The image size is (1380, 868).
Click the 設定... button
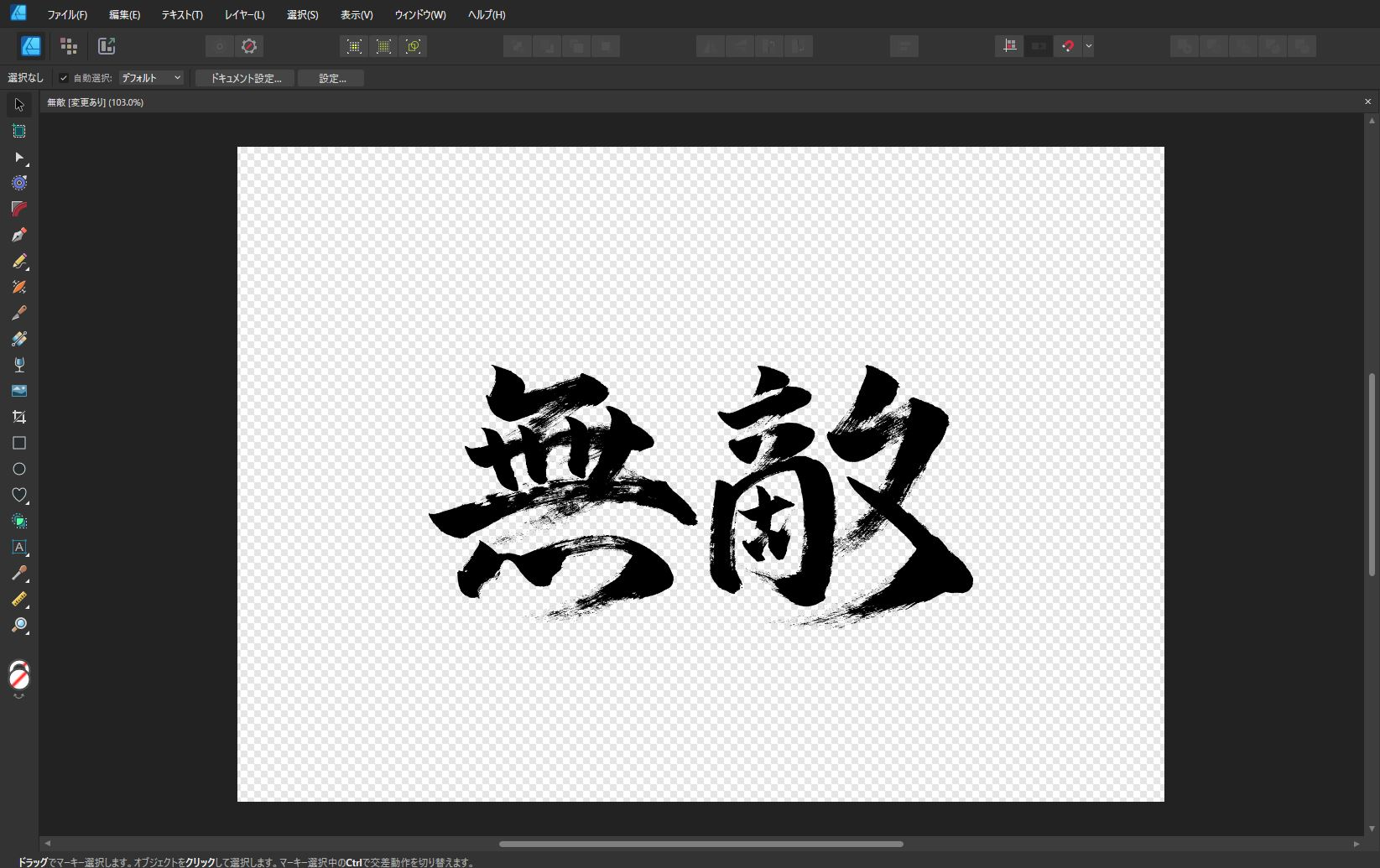(x=331, y=78)
